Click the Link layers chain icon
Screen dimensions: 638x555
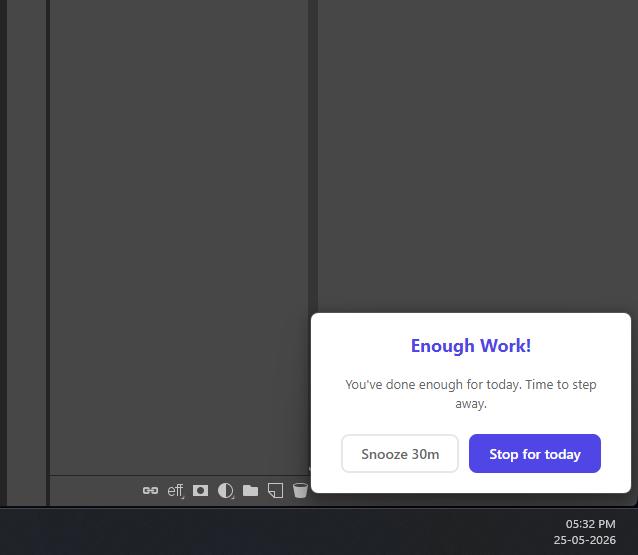(x=150, y=491)
